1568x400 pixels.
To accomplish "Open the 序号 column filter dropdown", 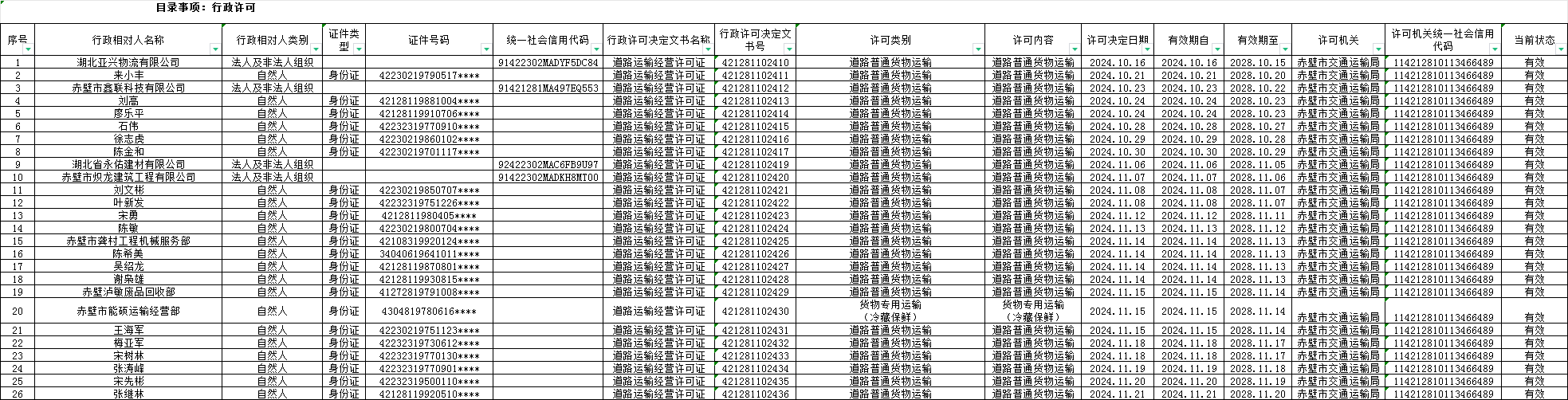I will (x=28, y=49).
